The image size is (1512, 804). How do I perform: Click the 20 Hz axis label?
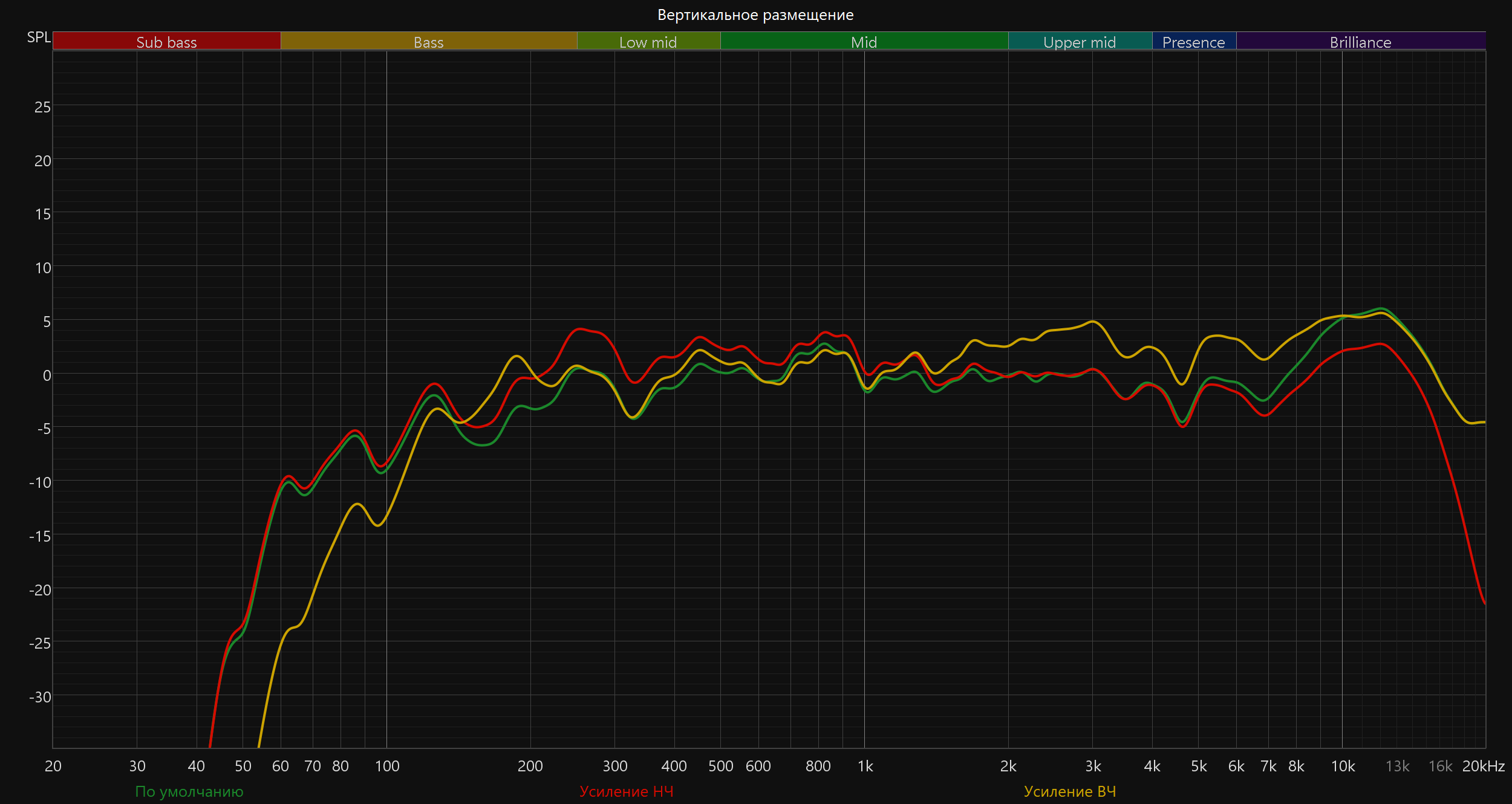click(x=53, y=766)
